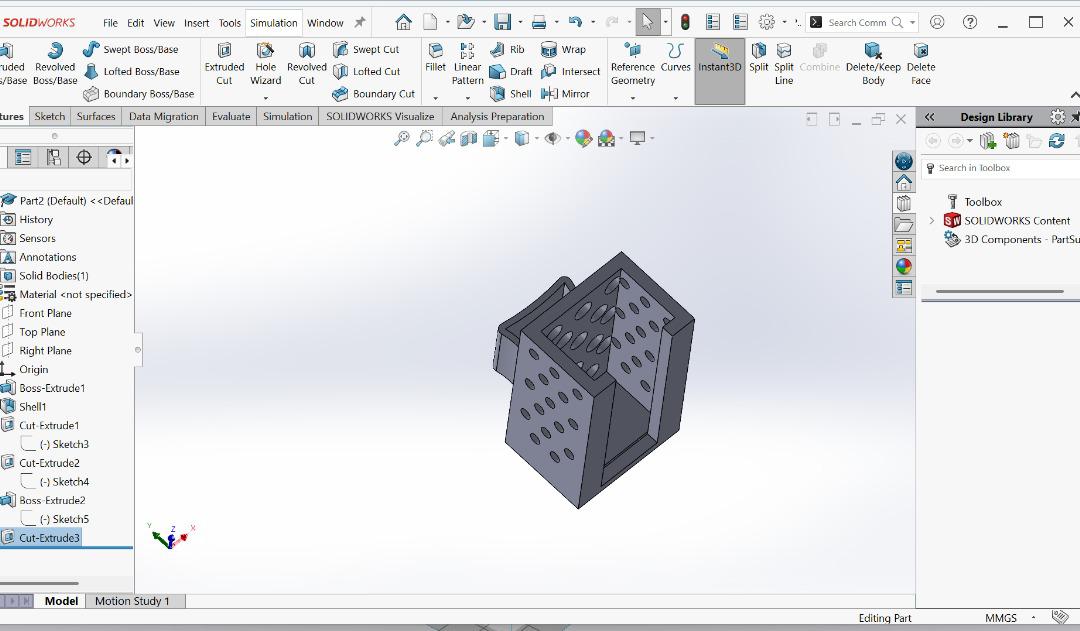The height and width of the screenshot is (631, 1080).
Task: Open Reference Geometry dropdown
Action: 633,98
